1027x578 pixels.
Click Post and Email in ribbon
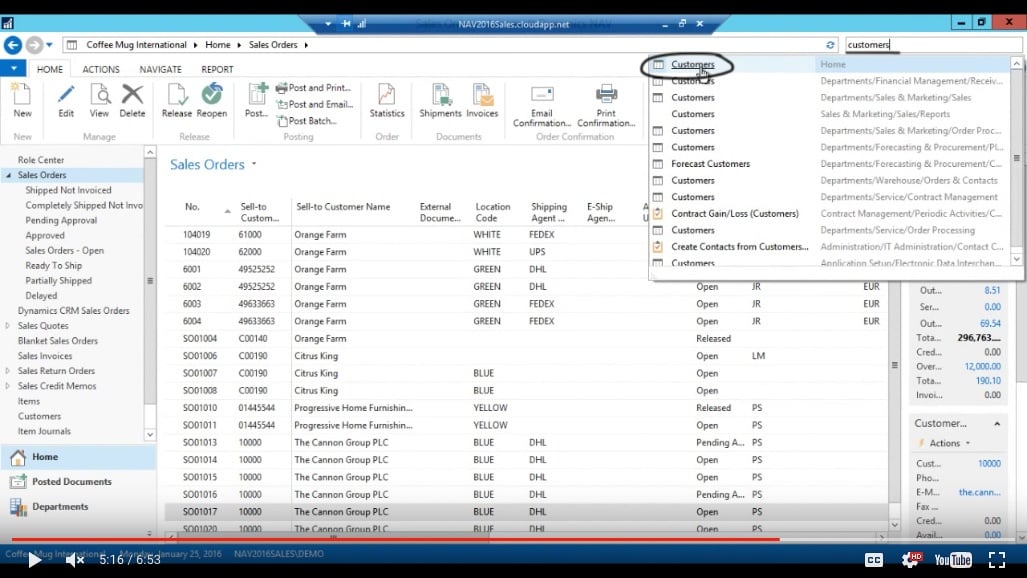[315, 104]
